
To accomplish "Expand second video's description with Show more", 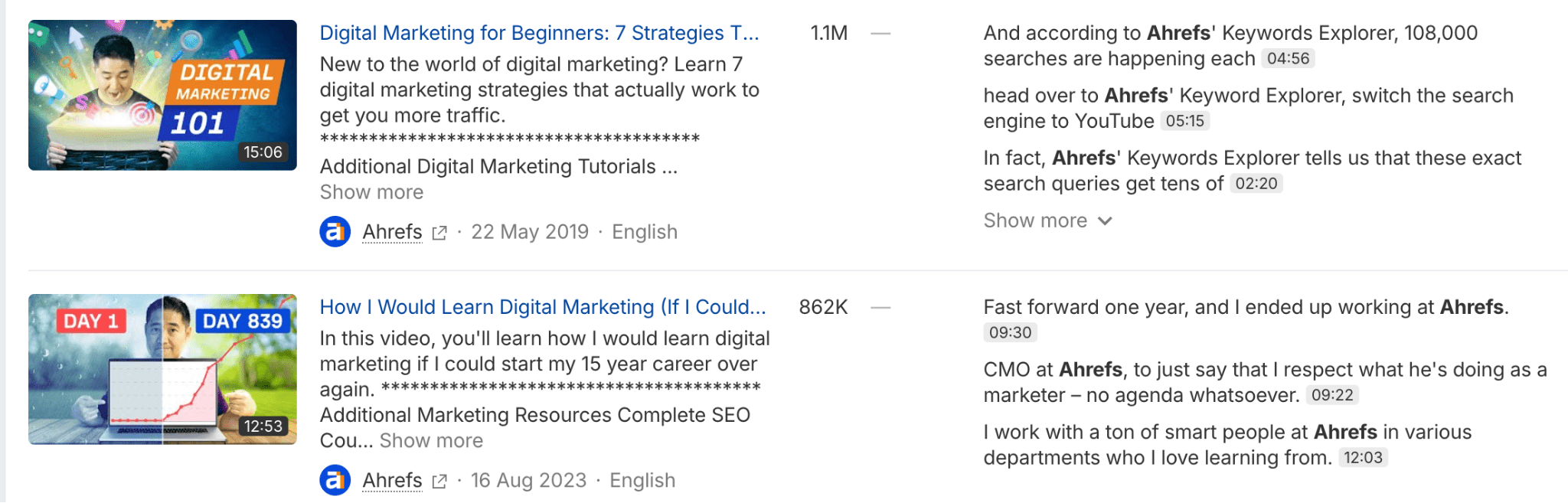I will coord(430,440).
